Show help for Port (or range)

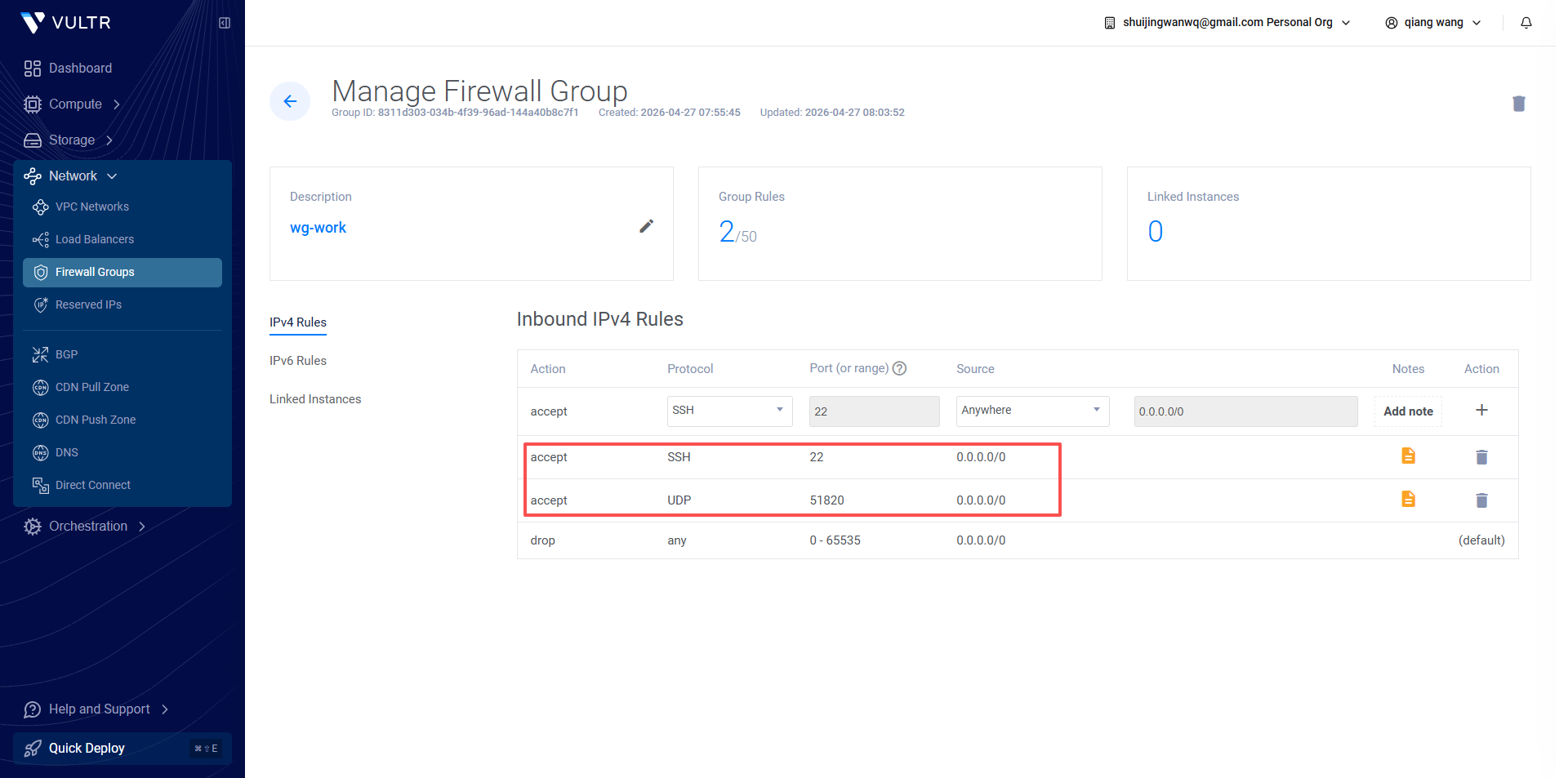899,368
